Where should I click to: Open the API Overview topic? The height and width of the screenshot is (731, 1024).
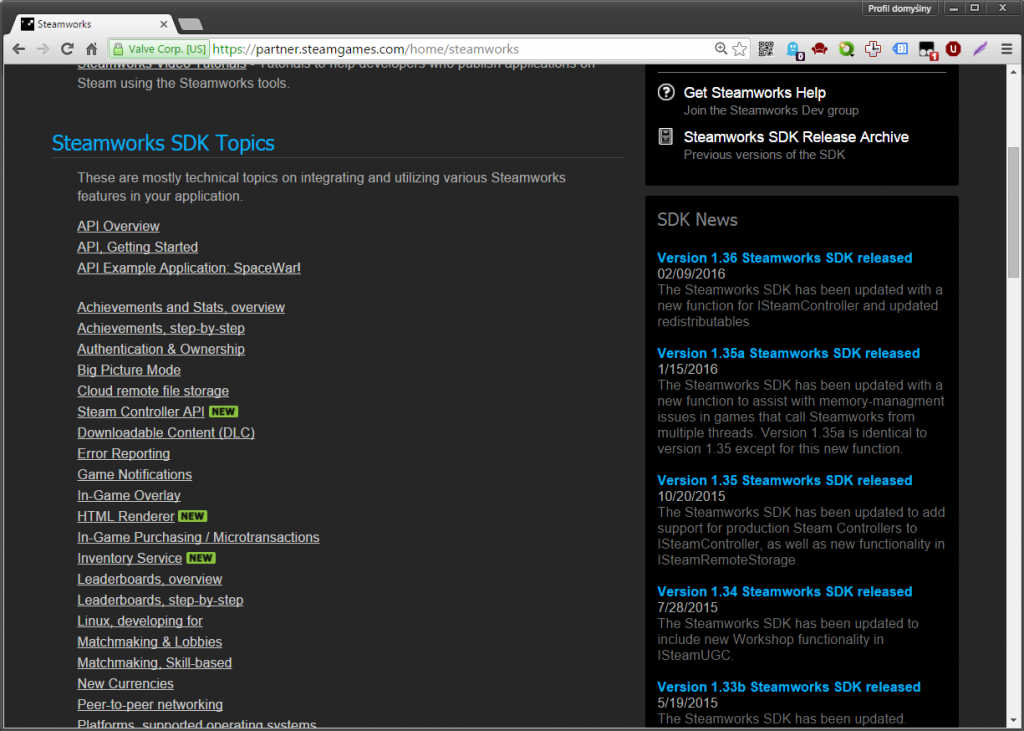(118, 226)
